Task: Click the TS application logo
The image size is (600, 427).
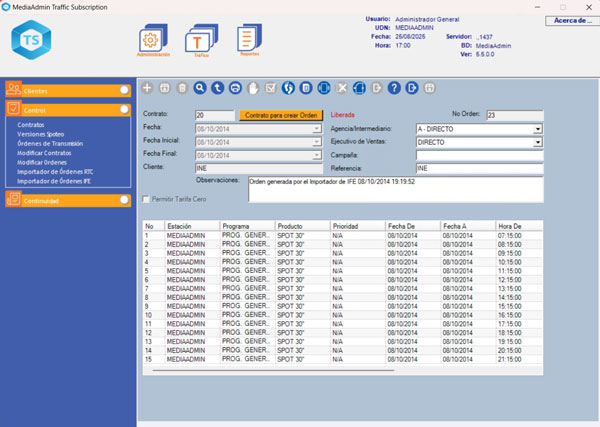Action: (33, 41)
